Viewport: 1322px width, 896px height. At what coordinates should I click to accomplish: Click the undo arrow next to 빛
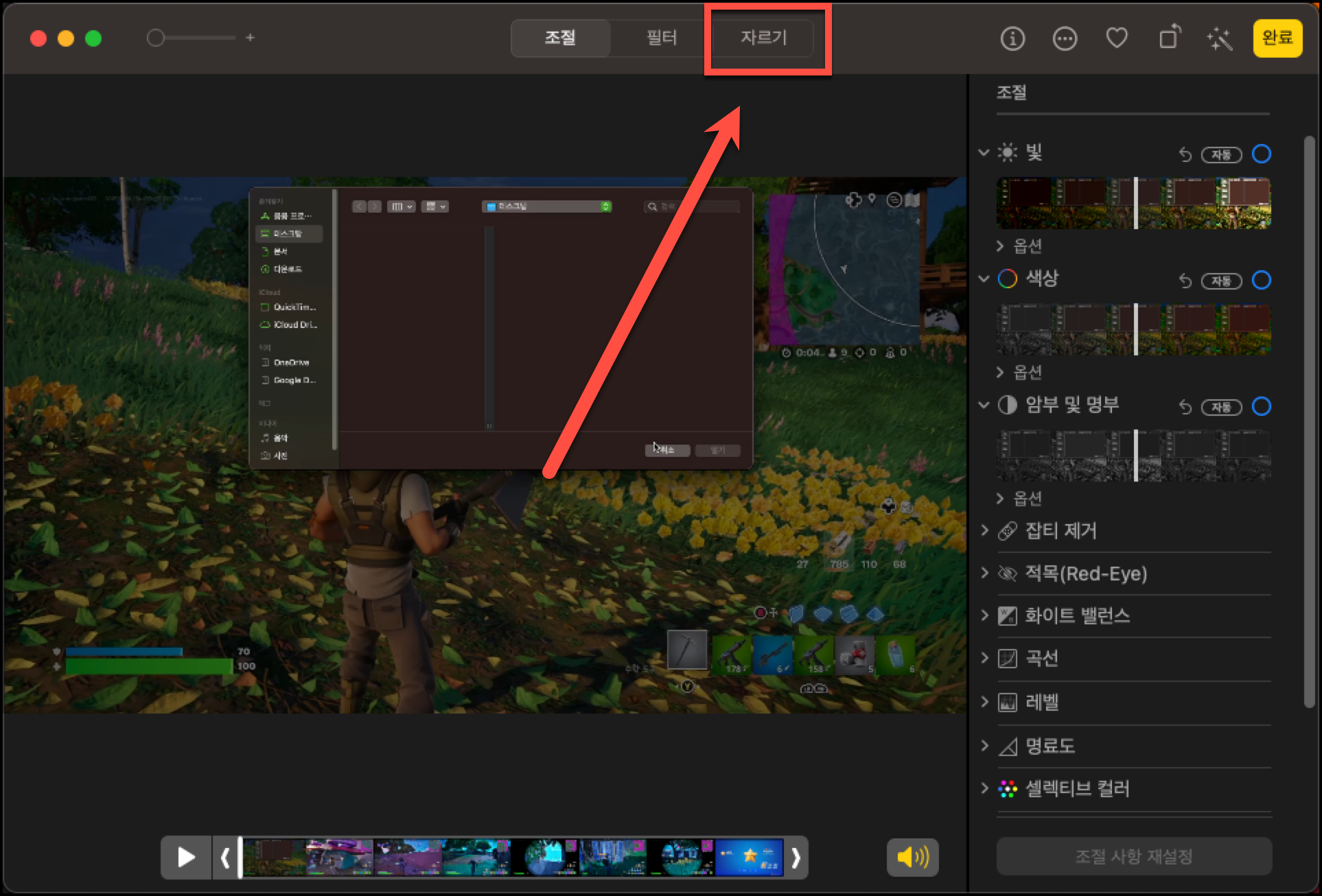[1185, 154]
